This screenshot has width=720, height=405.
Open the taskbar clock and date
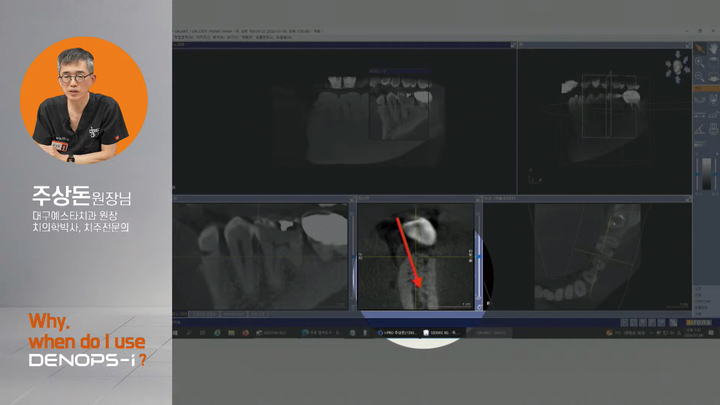(x=692, y=333)
